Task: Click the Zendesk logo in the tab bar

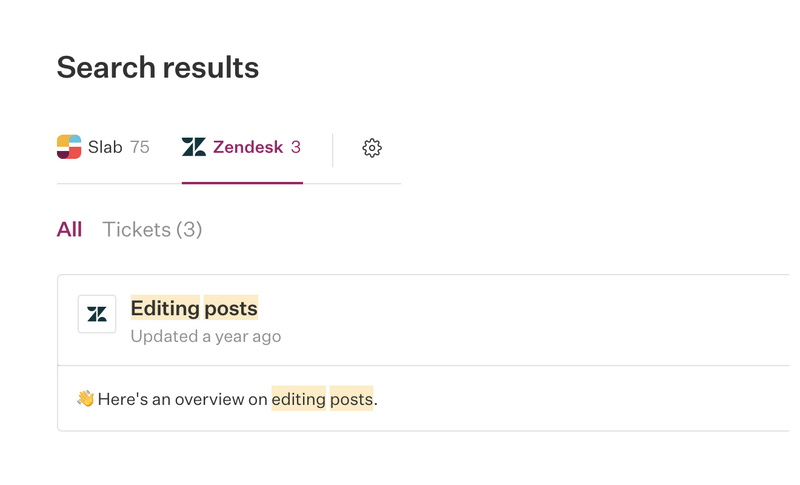Action: click(193, 147)
